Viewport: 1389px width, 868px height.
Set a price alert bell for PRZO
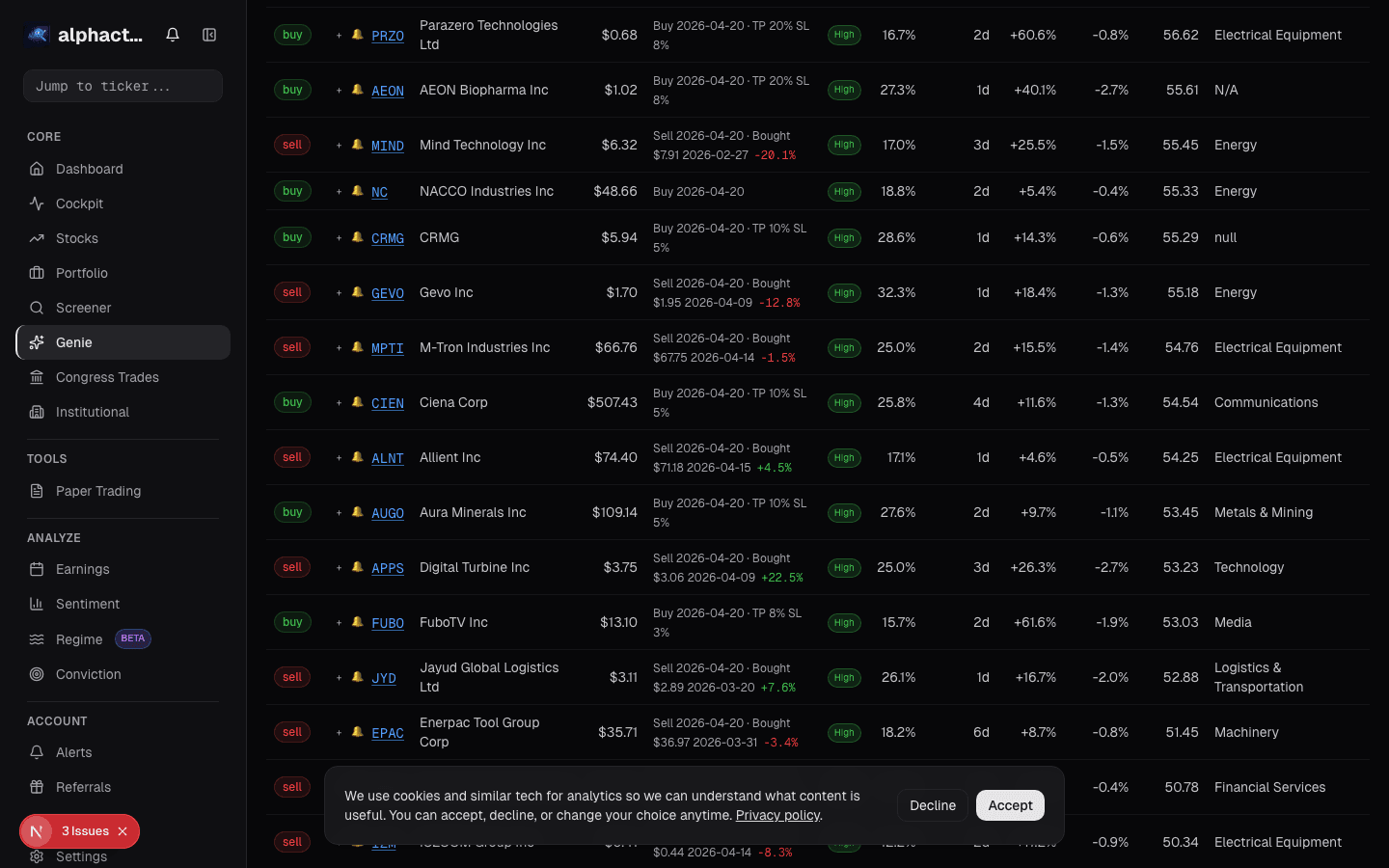[358, 35]
